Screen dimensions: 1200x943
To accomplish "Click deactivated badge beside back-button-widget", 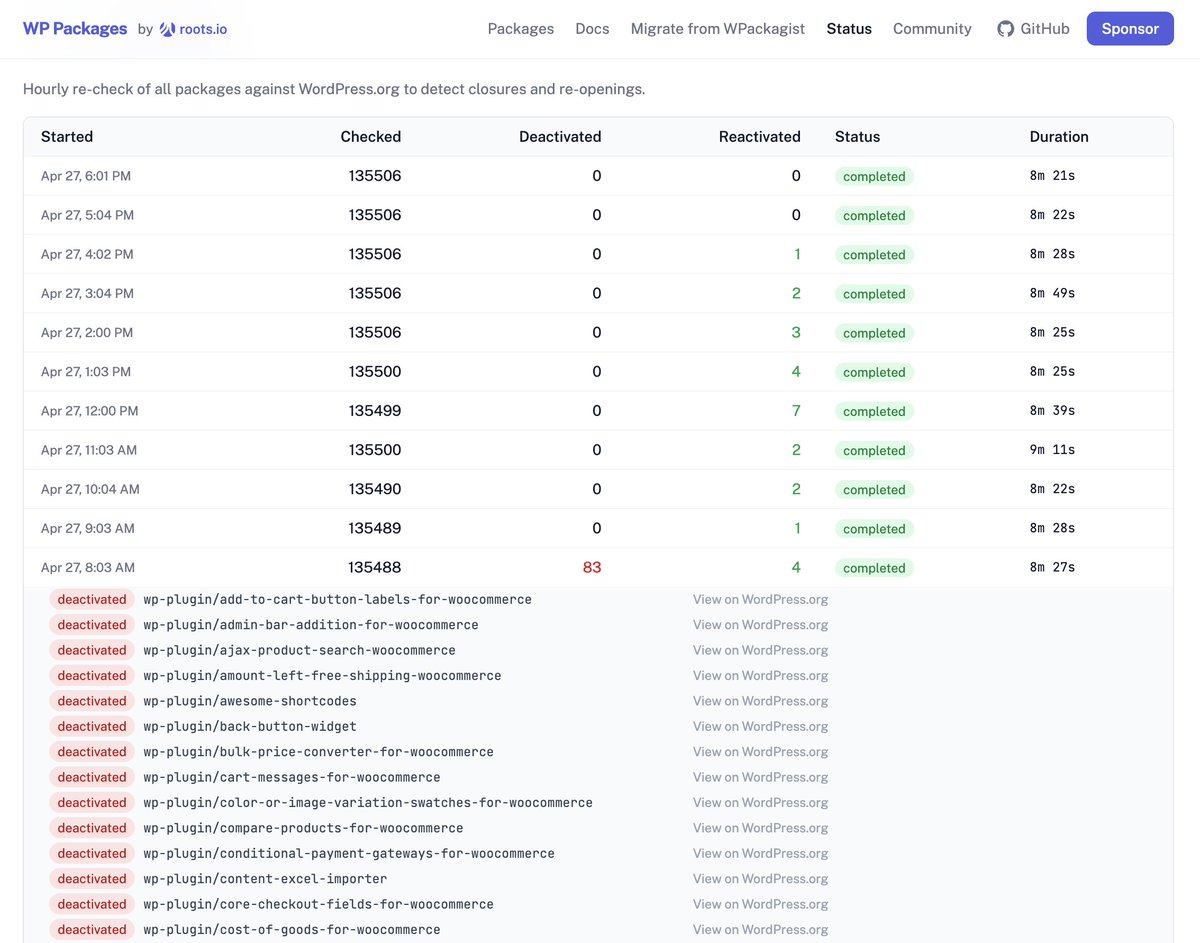I will (92, 726).
